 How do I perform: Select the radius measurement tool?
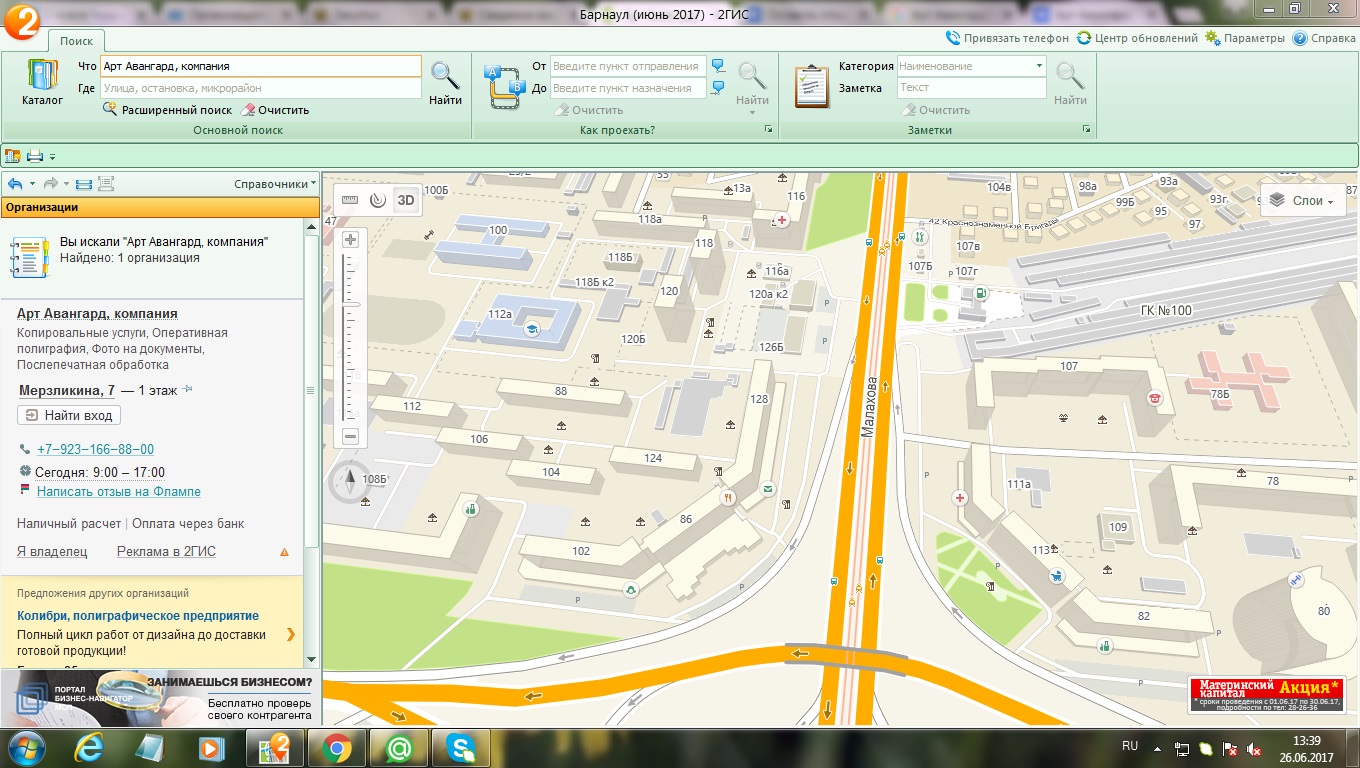tap(377, 199)
